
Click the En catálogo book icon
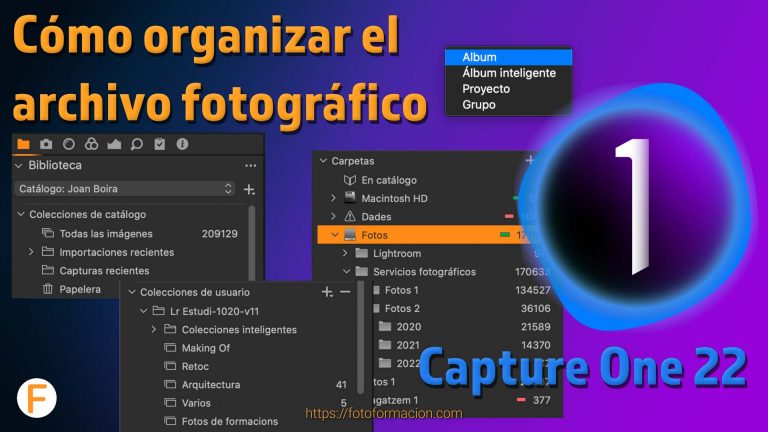tap(349, 180)
